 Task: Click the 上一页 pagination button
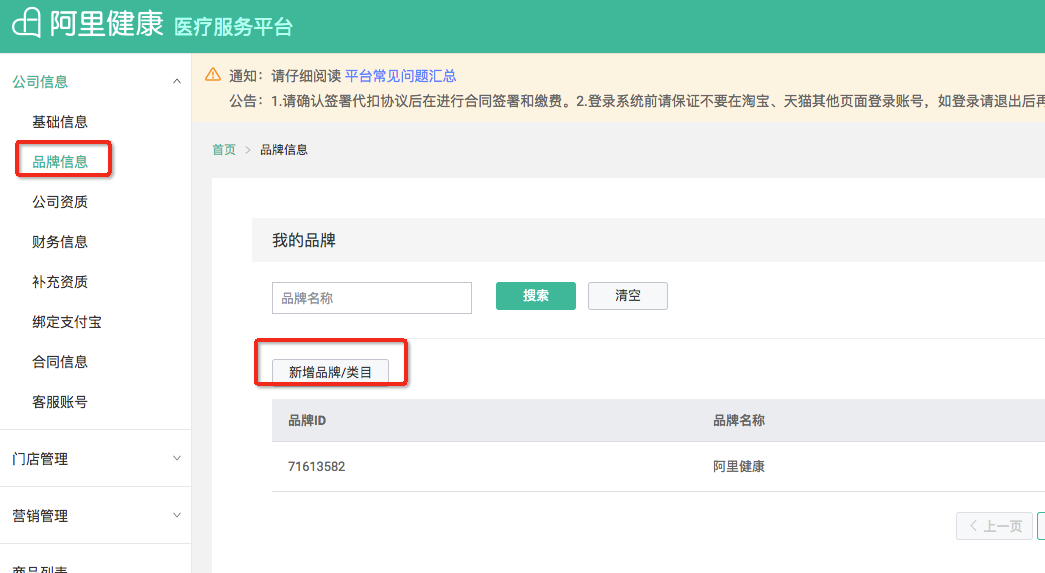click(994, 526)
